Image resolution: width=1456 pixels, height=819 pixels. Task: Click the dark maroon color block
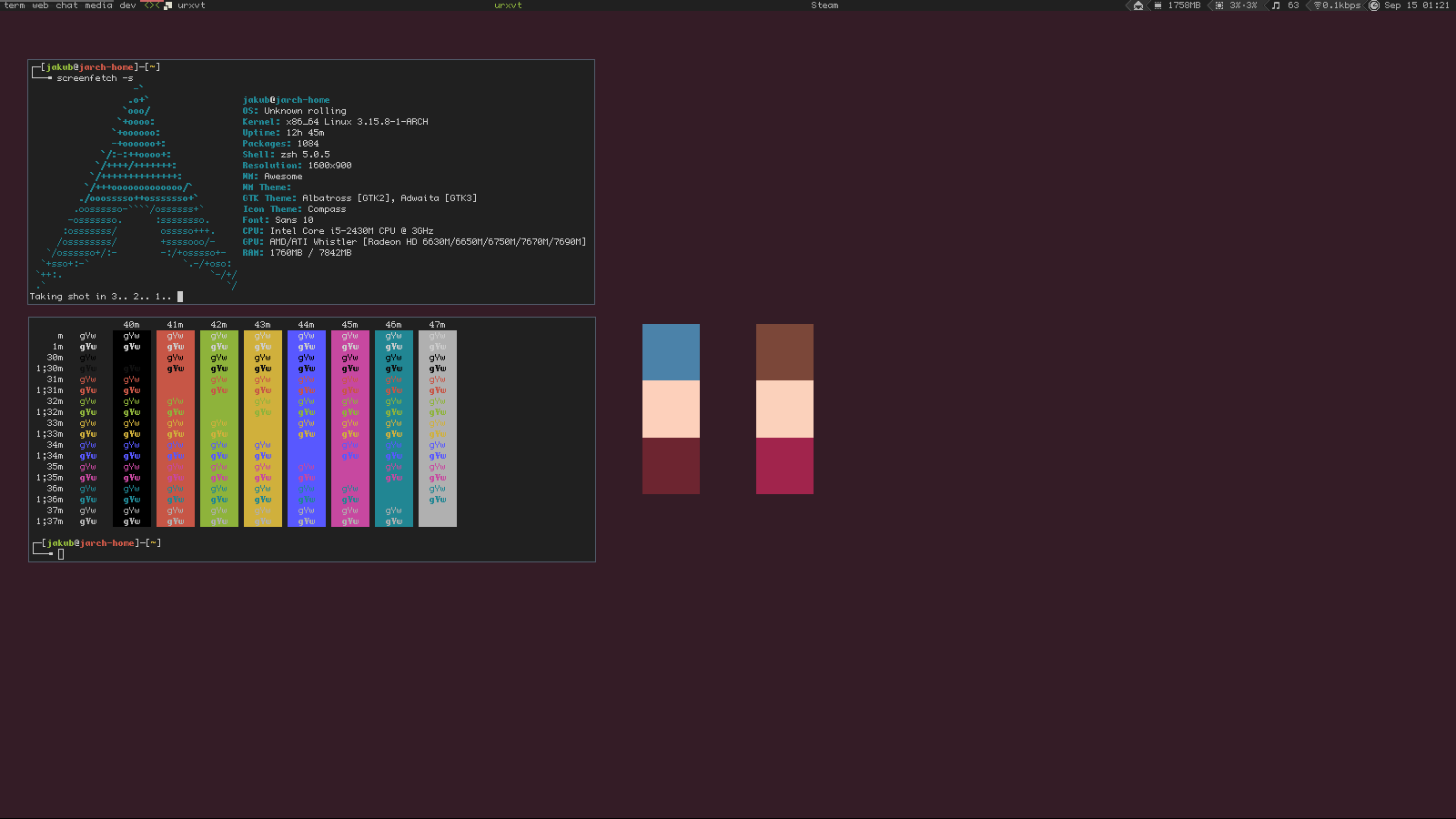671,466
